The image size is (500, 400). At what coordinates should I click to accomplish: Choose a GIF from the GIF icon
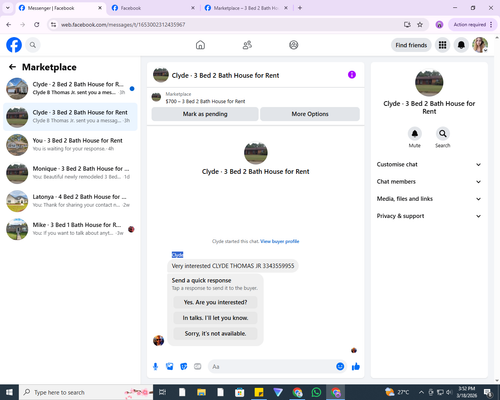coord(198,367)
